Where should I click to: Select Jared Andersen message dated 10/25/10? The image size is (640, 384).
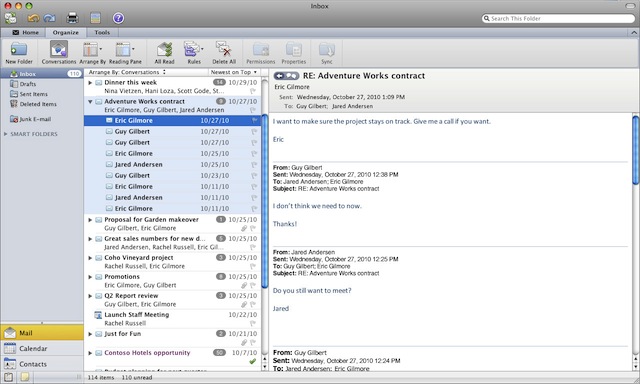tap(172, 164)
